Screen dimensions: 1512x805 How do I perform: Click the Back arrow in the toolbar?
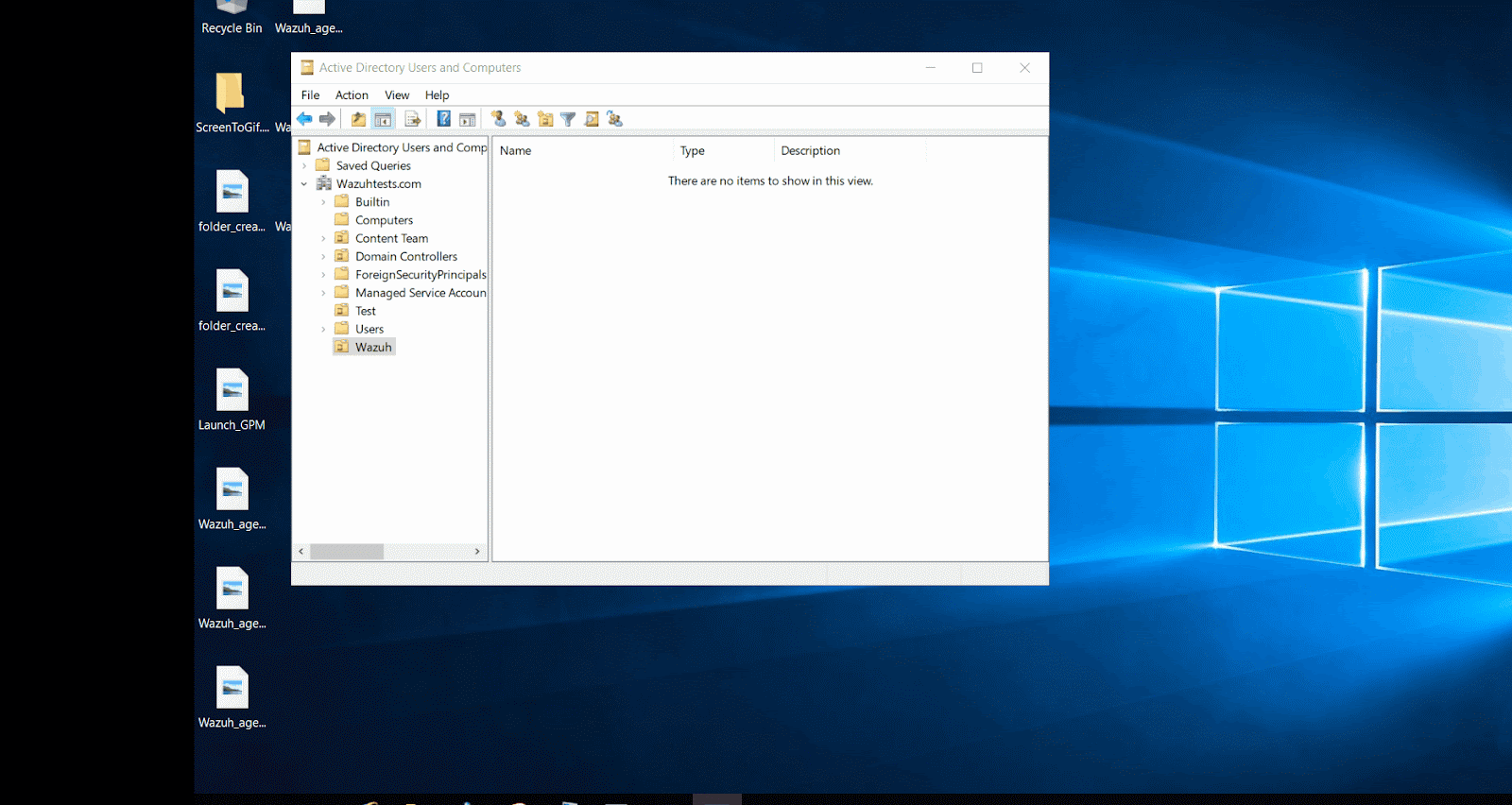pos(304,119)
